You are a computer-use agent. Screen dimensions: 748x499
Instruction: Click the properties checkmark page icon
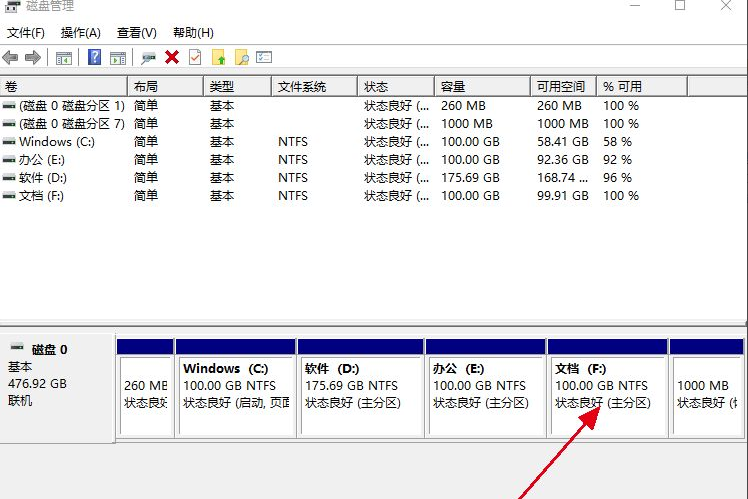195,58
